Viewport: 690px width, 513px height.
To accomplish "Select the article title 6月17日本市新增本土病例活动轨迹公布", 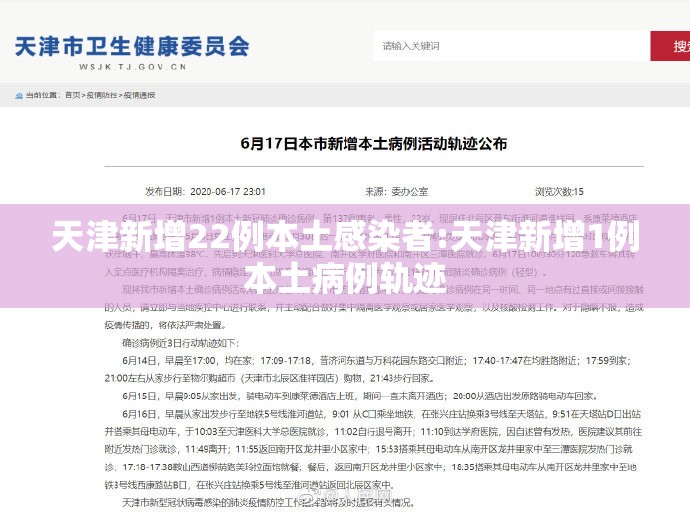I will [374, 143].
